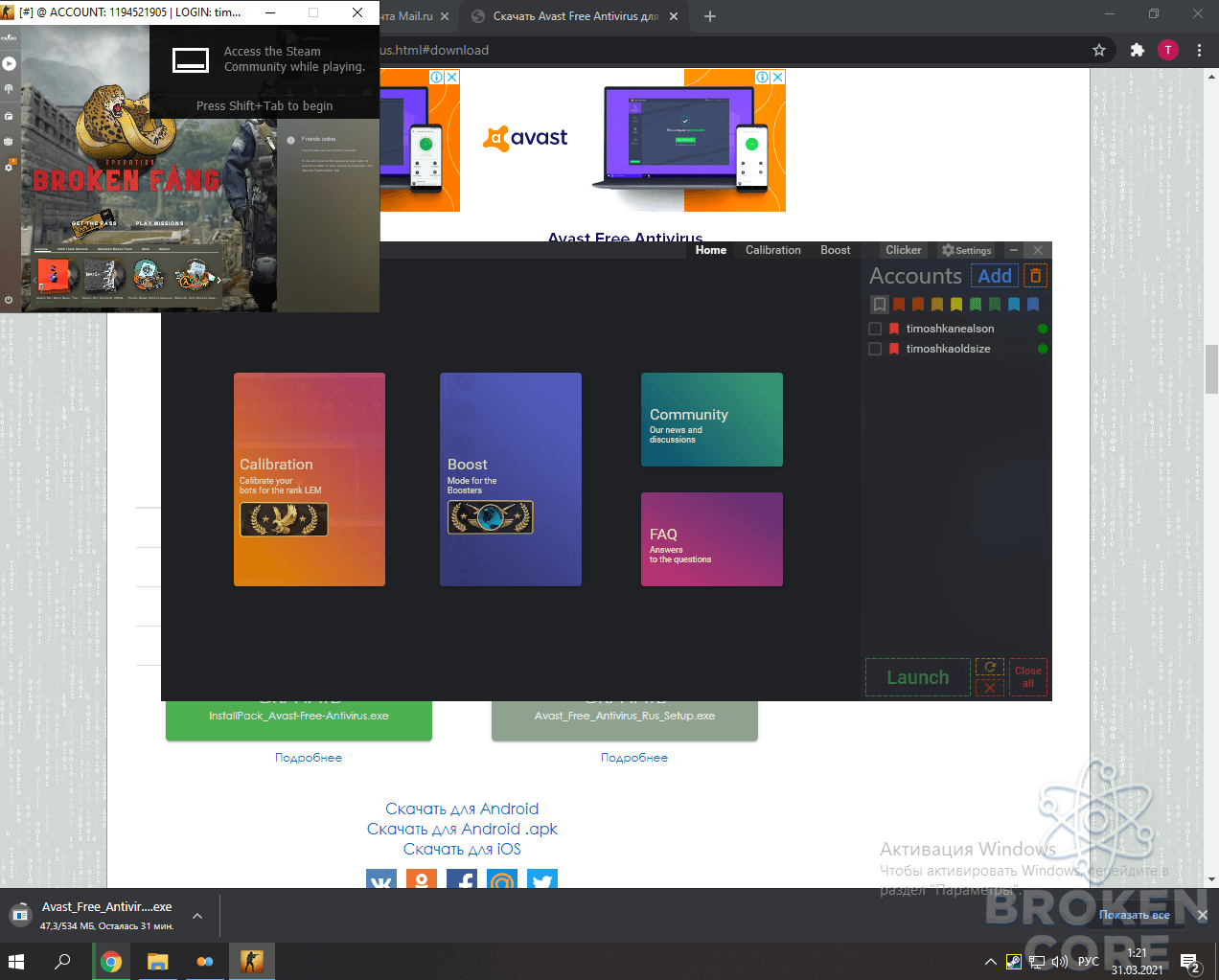
Task: Click PLAY MISSIONS in CS:GO window
Action: (x=159, y=223)
